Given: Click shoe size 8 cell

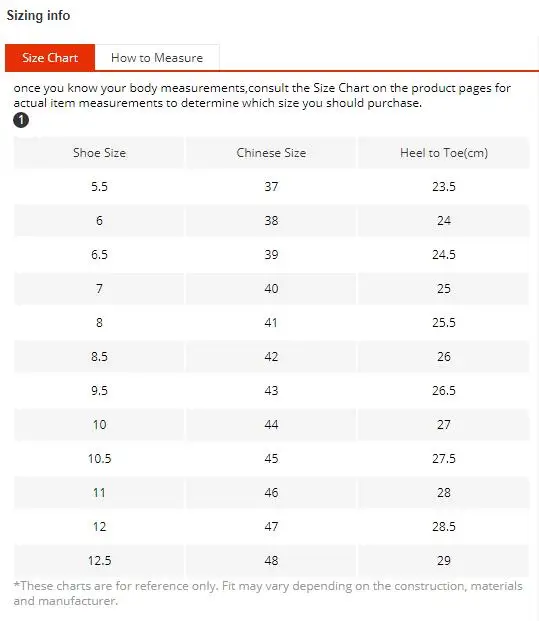Looking at the screenshot, I should point(99,323).
